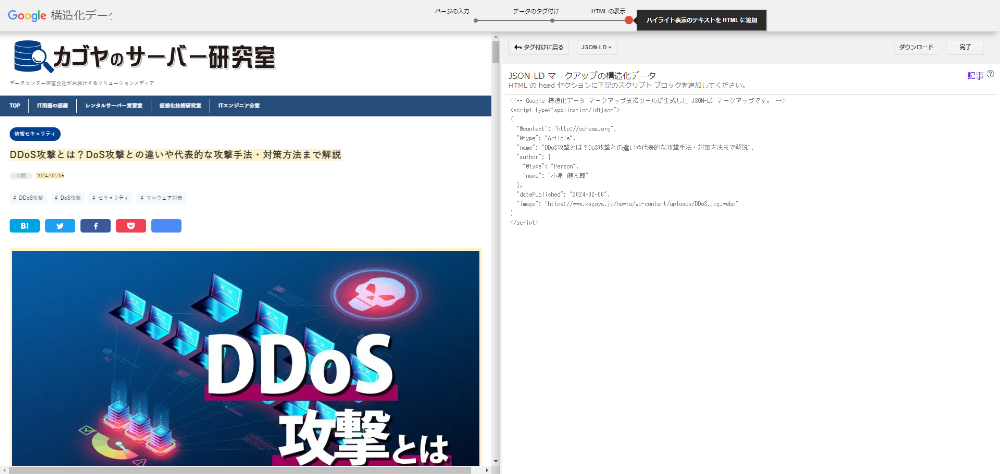1000x474 pixels.
Task: Click the red 'HTML の表示' step marker
Action: coord(628,20)
